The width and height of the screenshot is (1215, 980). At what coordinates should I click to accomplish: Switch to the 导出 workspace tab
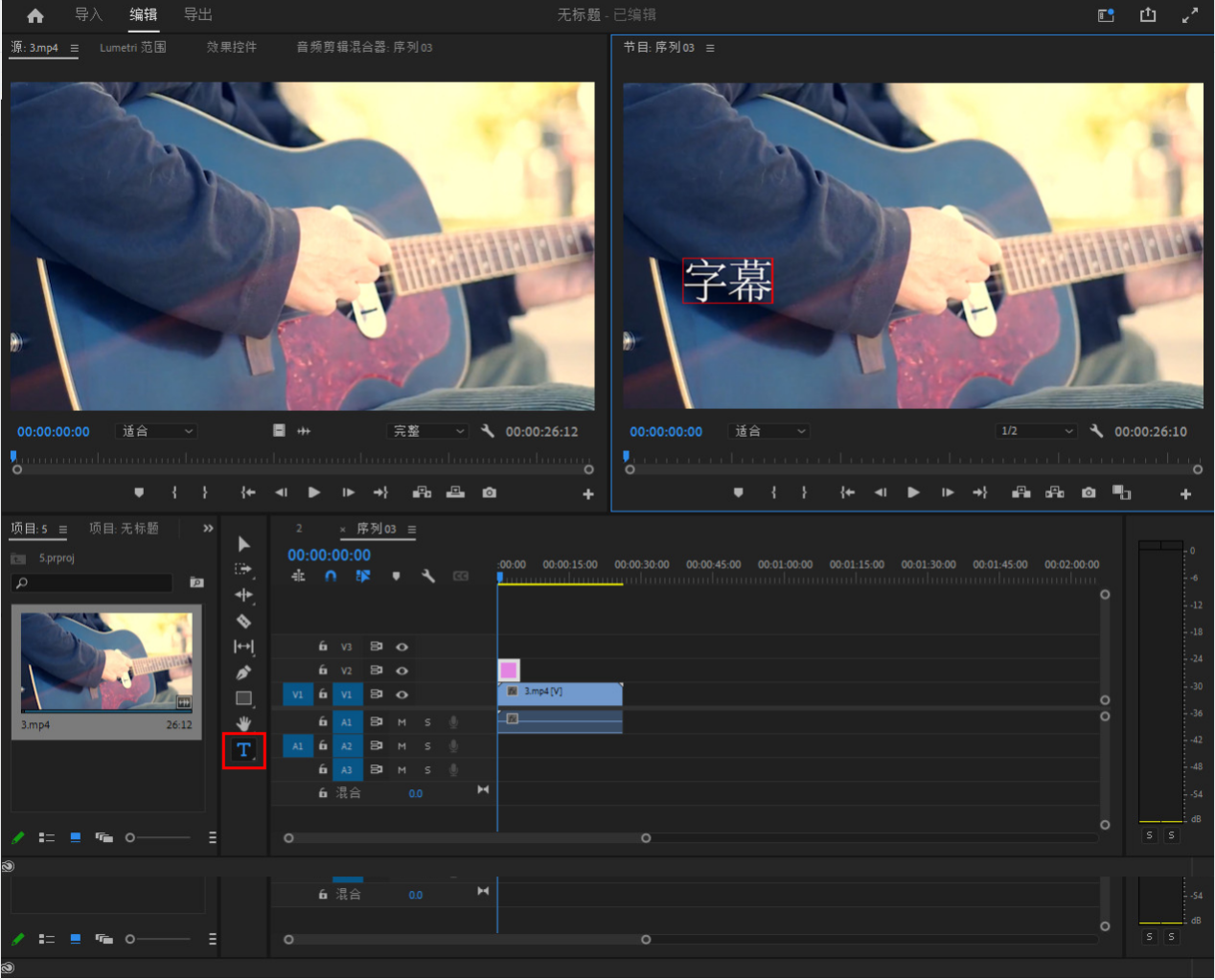[x=197, y=15]
